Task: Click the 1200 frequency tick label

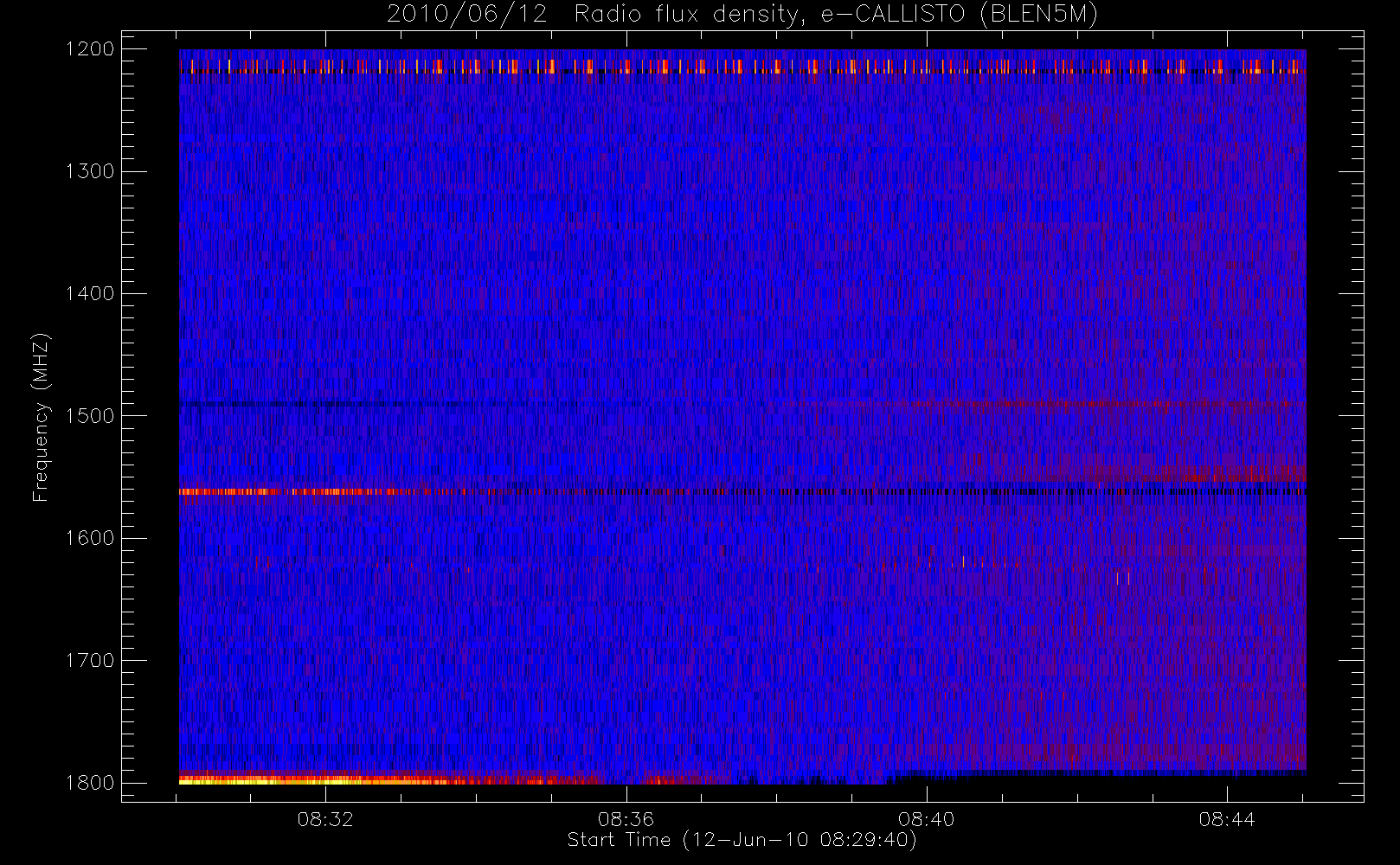Action: click(90, 49)
